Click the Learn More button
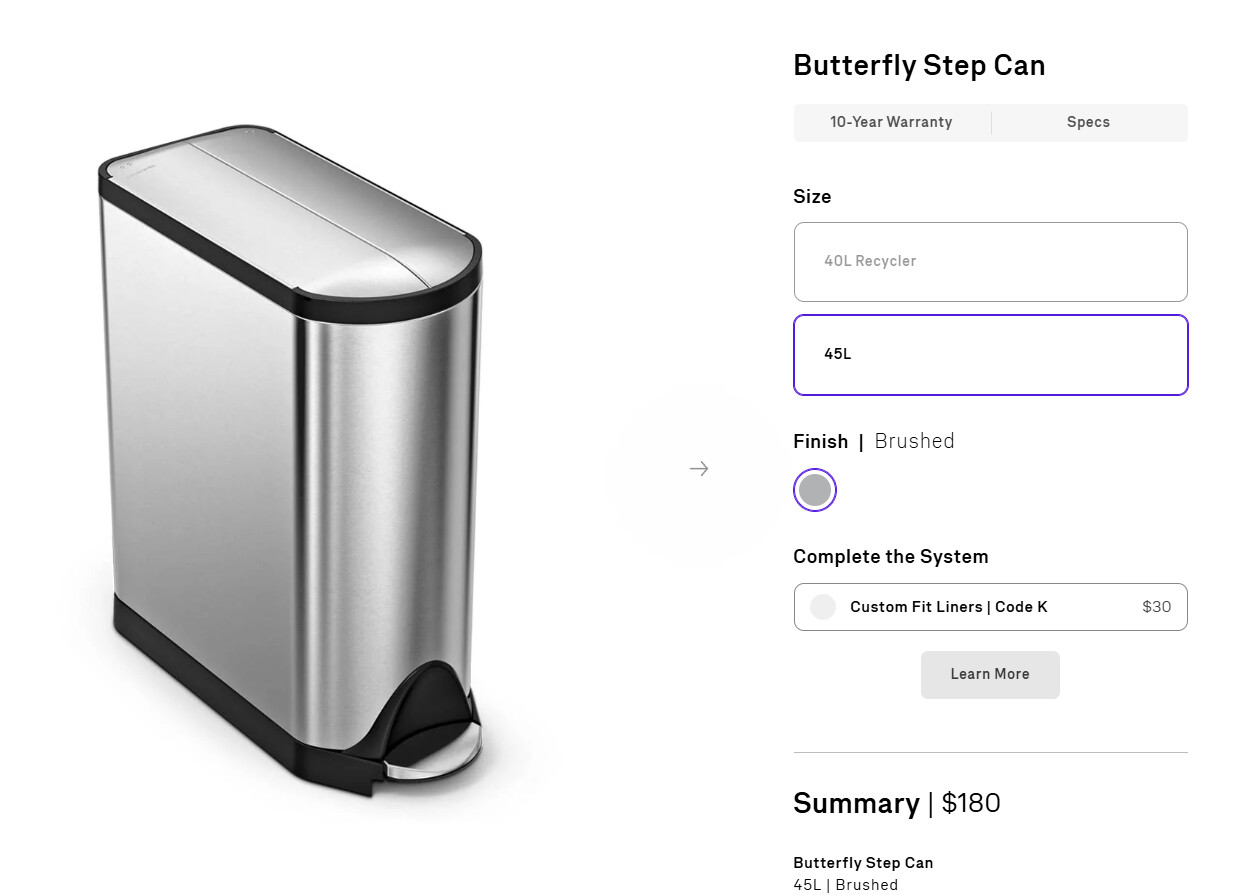This screenshot has height=895, width=1240. click(x=990, y=674)
